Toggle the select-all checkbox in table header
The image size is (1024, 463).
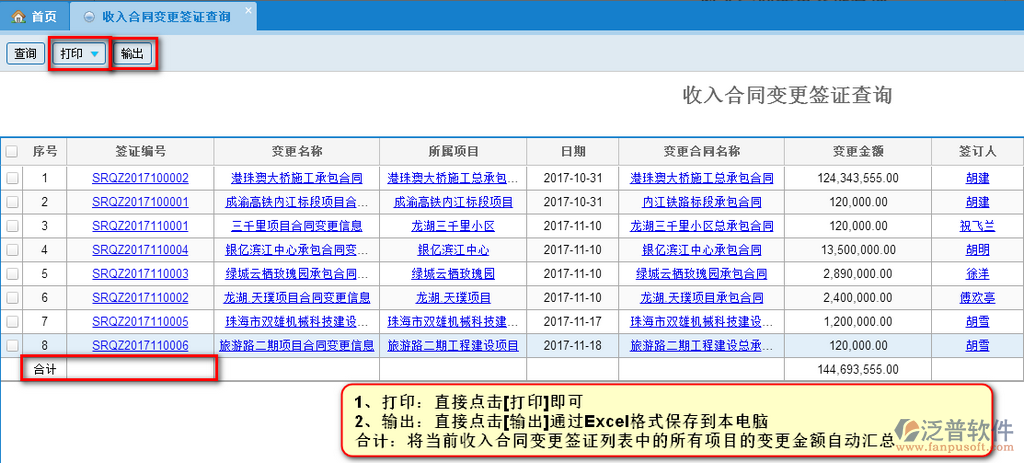pos(12,152)
